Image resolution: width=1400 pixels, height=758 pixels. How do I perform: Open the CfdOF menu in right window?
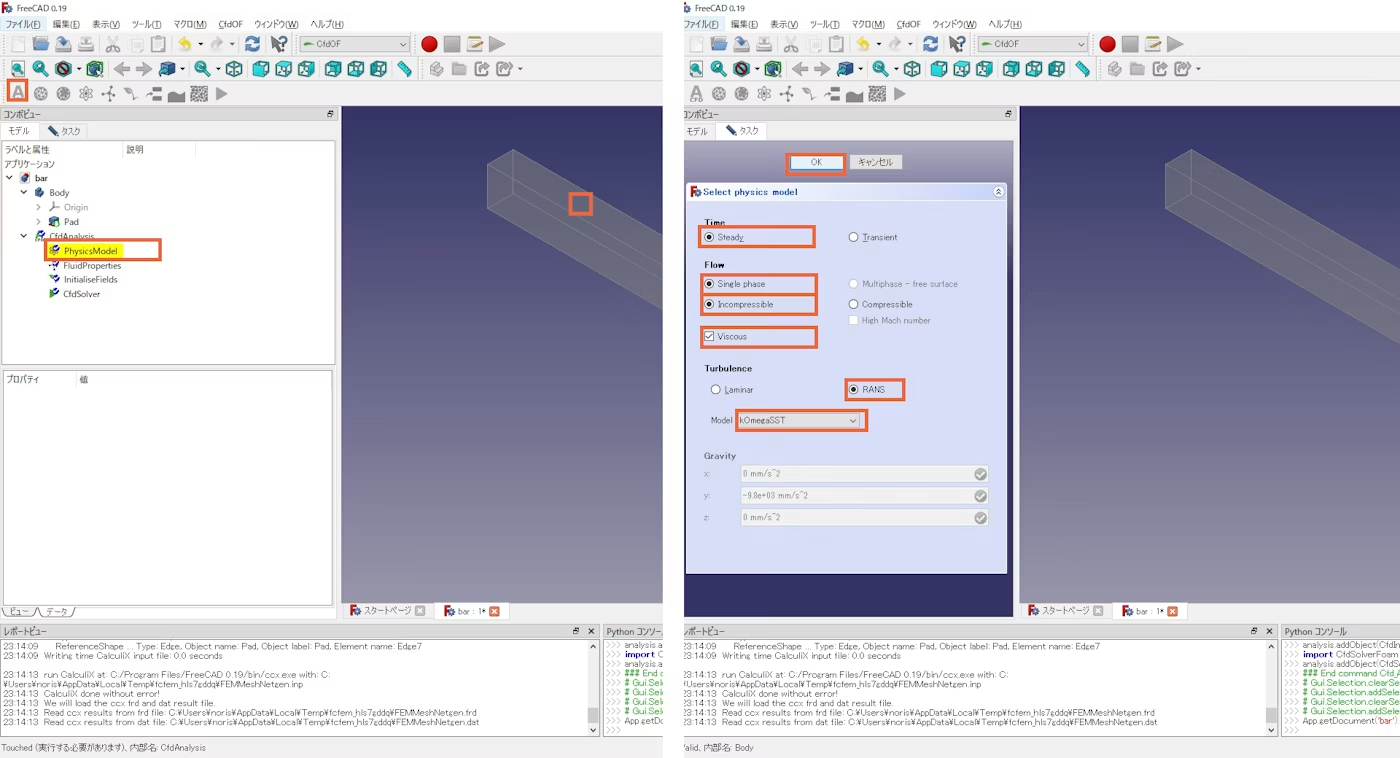pos(908,24)
